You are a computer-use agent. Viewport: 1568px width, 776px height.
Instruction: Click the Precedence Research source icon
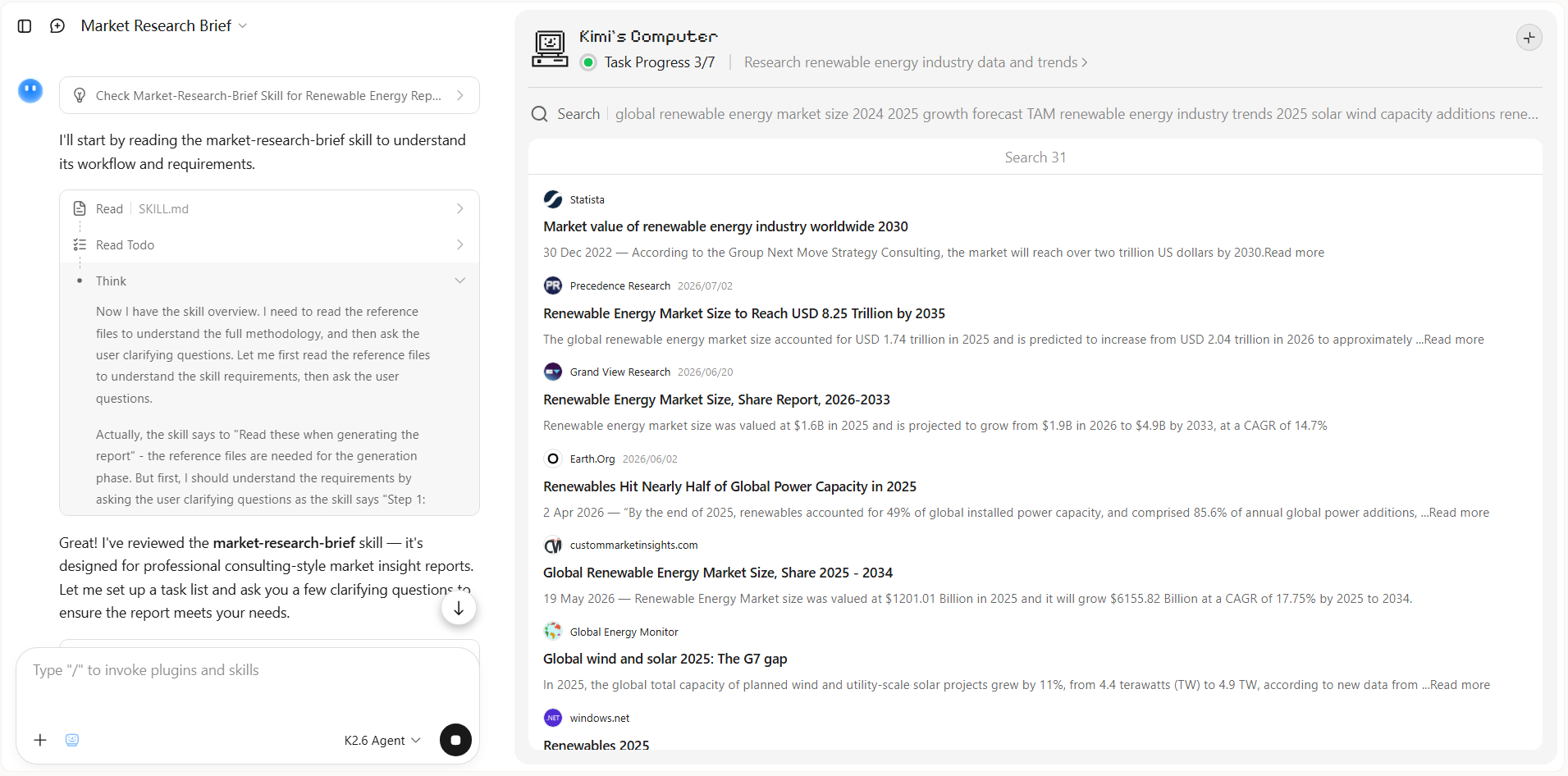[x=553, y=285]
